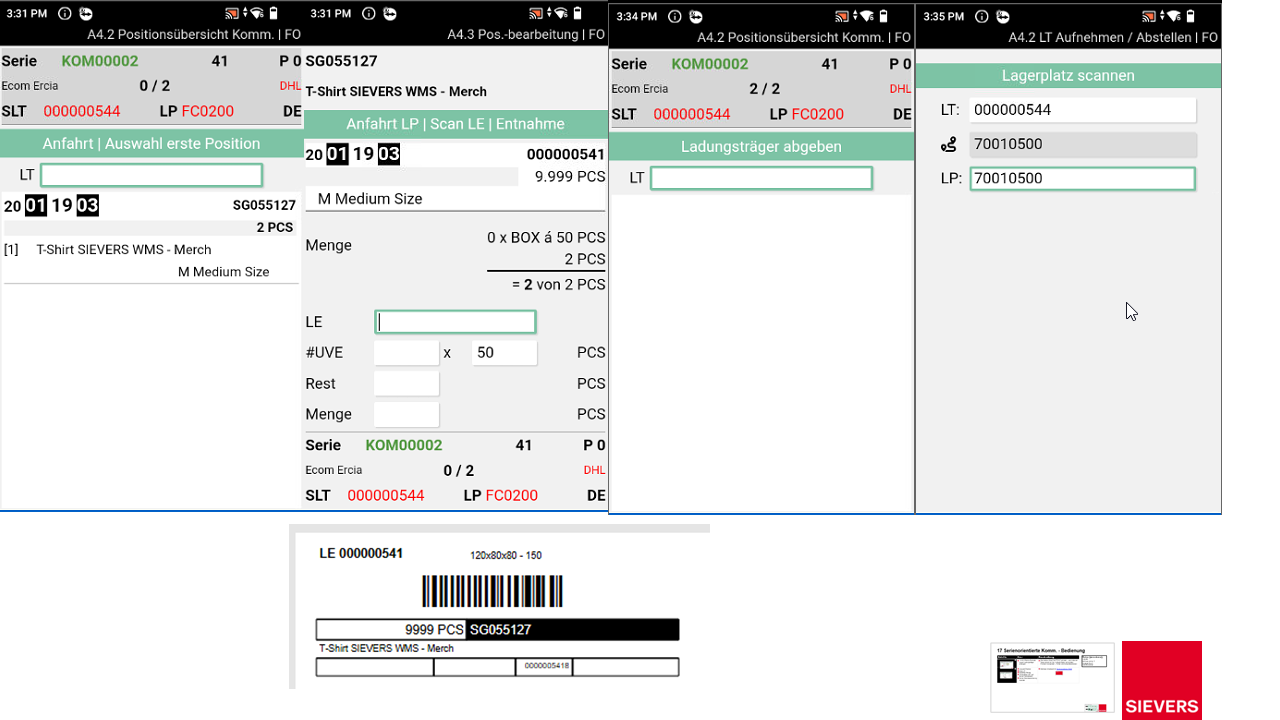Click the green KOM00002 in the 3:34 PM screen
The image size is (1280, 720).
710,64
